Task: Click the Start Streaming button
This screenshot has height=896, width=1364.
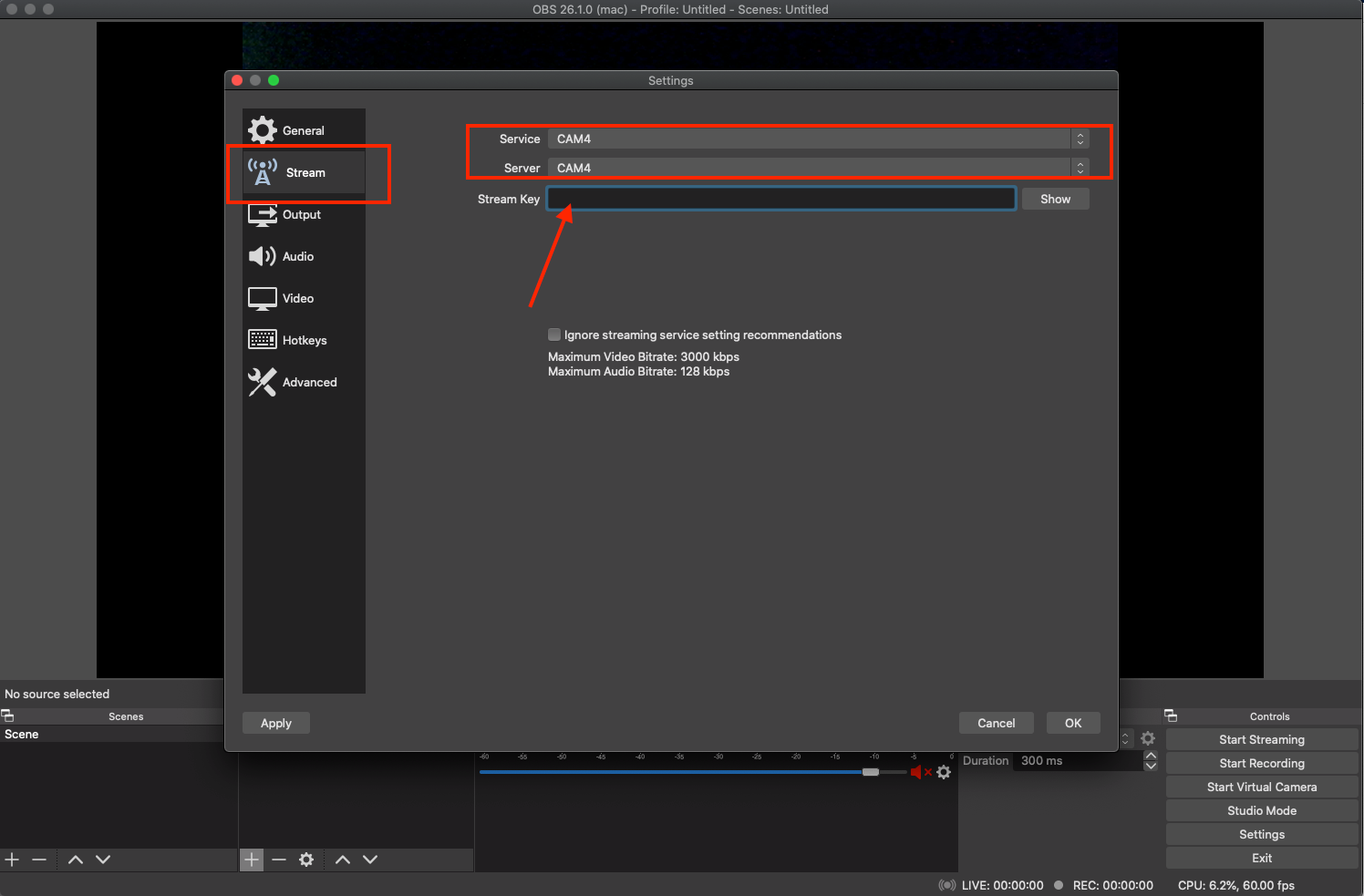Action: click(1261, 739)
